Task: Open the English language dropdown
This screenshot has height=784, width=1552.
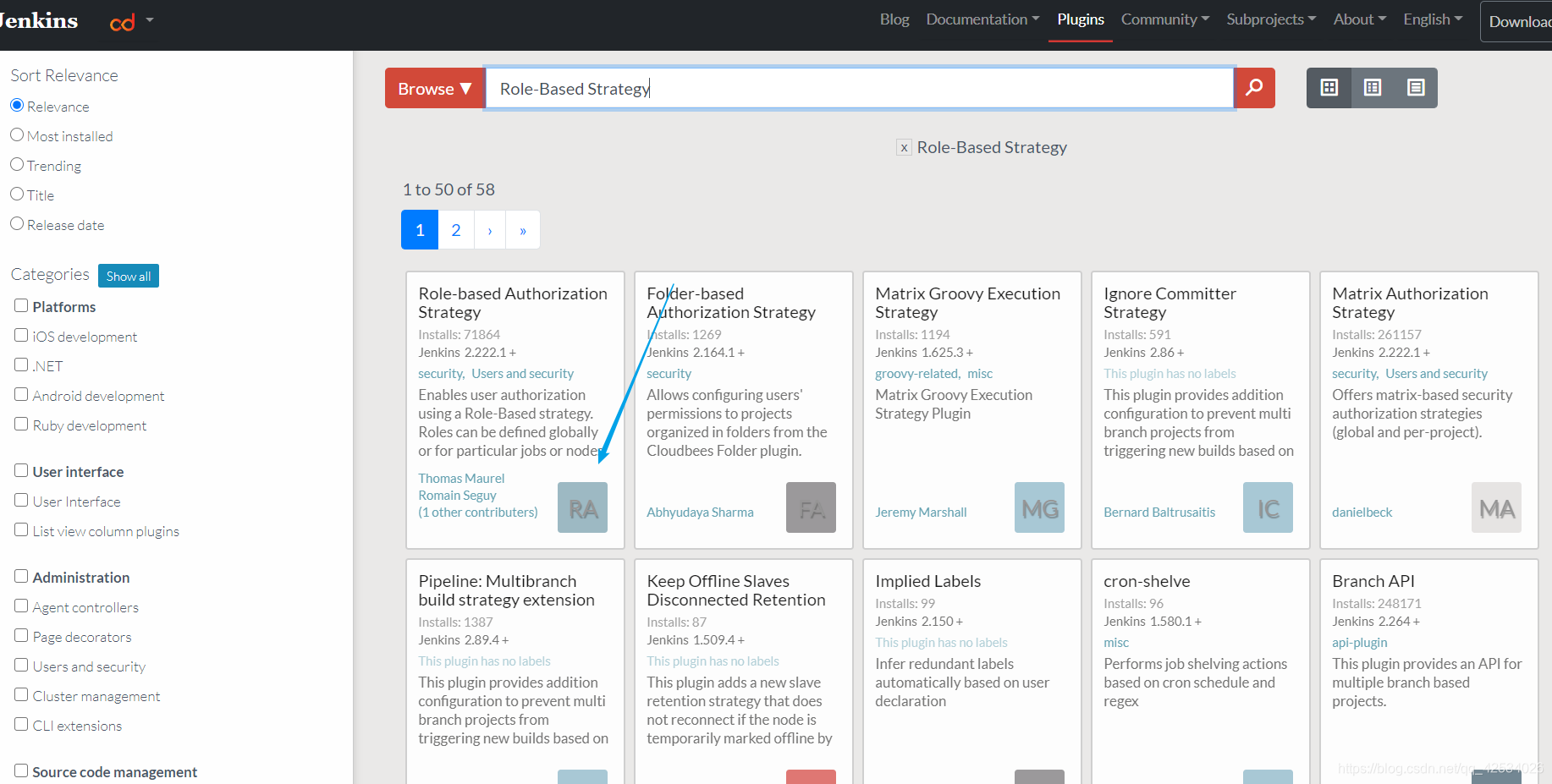Action: 1433,19
